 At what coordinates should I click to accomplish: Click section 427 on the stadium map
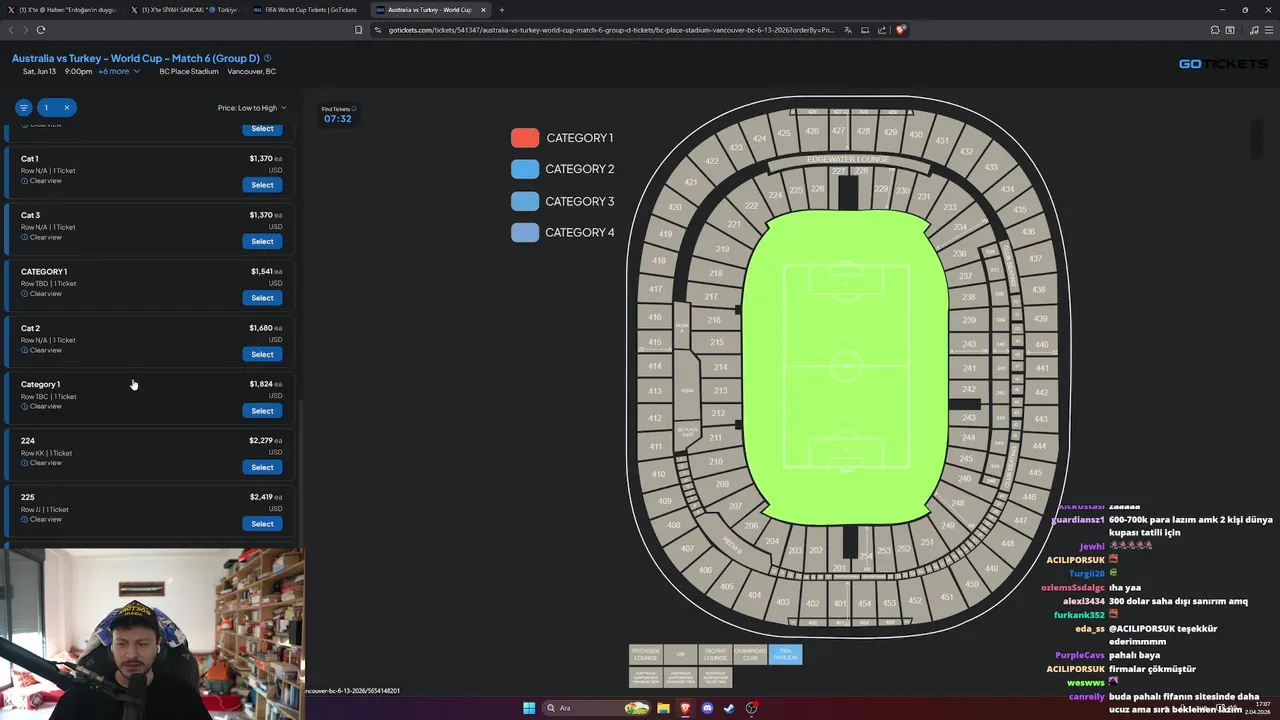click(838, 131)
